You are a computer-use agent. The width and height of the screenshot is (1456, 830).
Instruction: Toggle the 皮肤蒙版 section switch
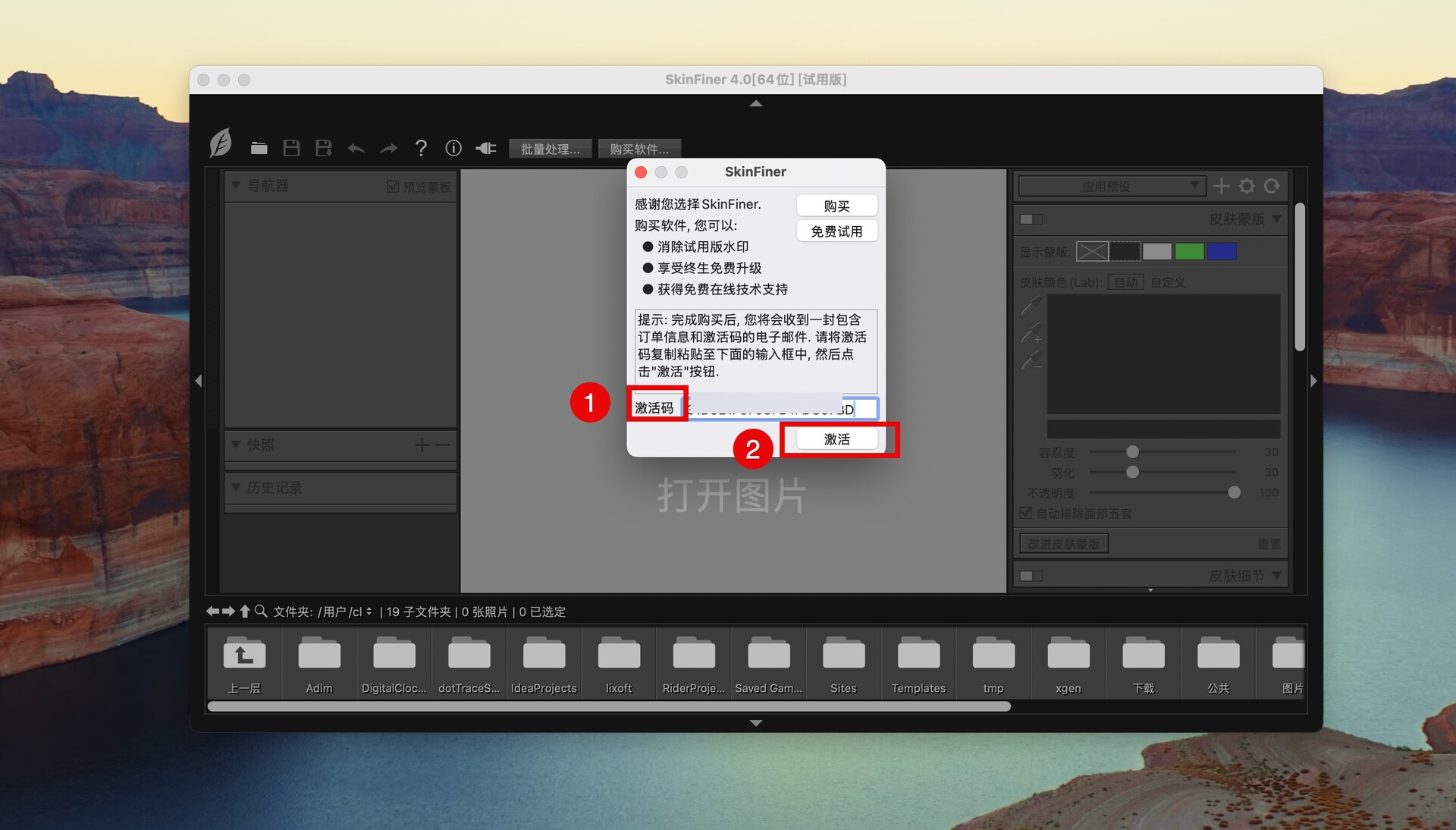click(1031, 219)
